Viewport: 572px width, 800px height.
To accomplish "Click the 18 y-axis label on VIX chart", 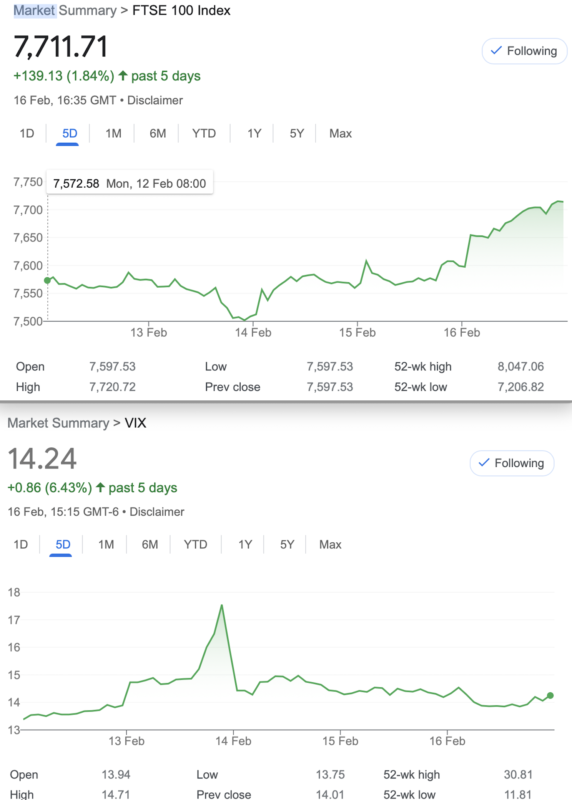I will tap(14, 592).
